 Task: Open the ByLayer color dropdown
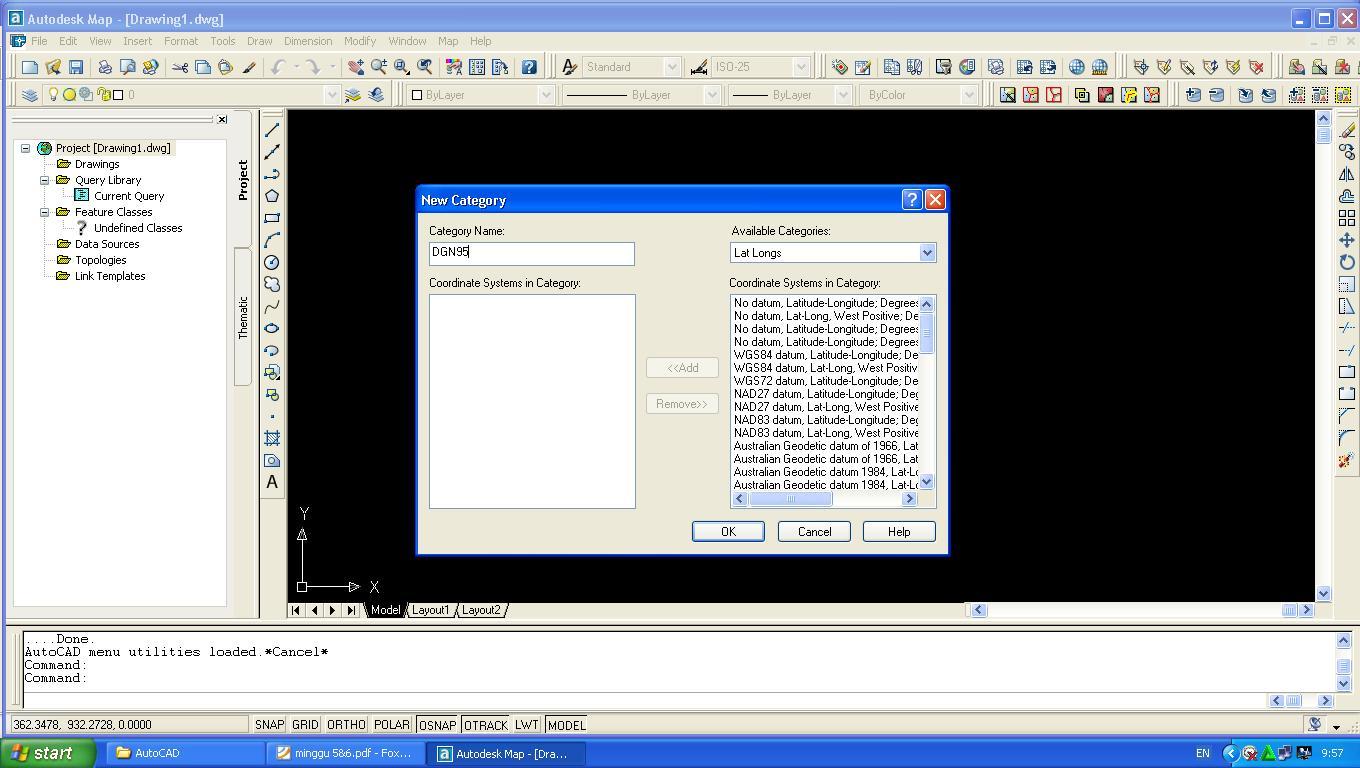546,95
